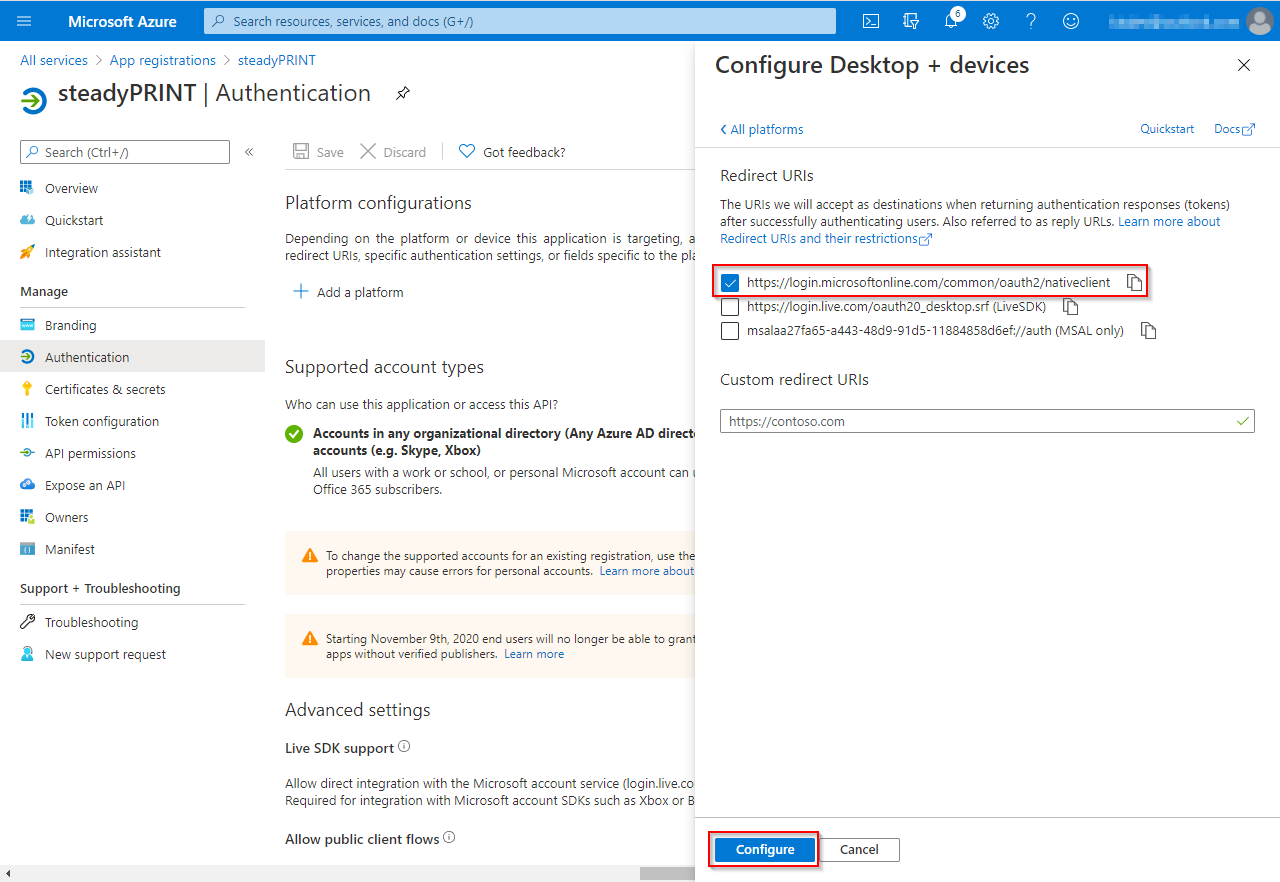1280x882 pixels.
Task: Check the msal auth (MSAL only) checkbox
Action: [730, 331]
